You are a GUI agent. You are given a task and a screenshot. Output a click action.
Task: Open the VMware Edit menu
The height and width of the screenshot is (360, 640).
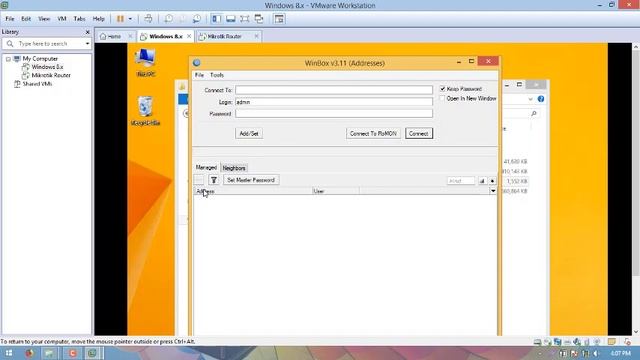(26, 19)
